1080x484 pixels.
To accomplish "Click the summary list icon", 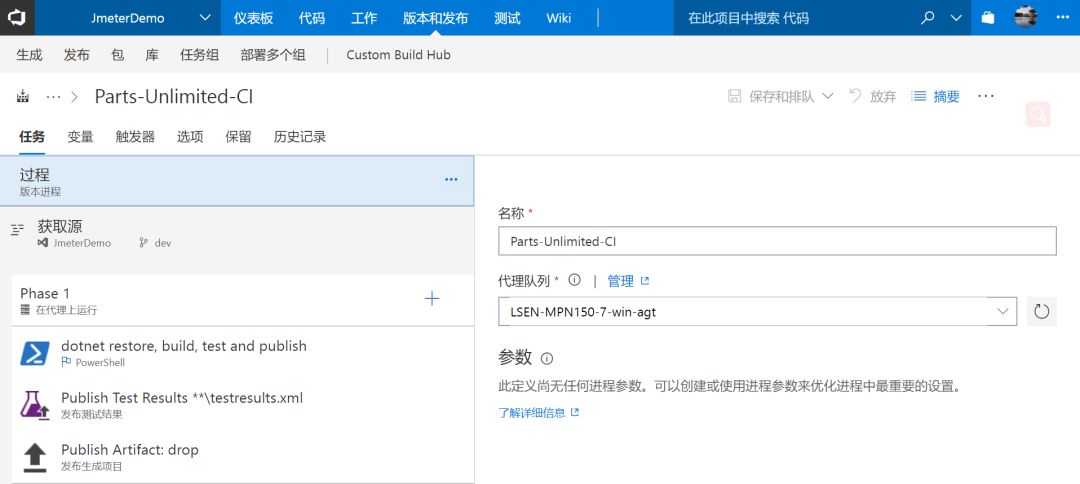I will click(918, 96).
